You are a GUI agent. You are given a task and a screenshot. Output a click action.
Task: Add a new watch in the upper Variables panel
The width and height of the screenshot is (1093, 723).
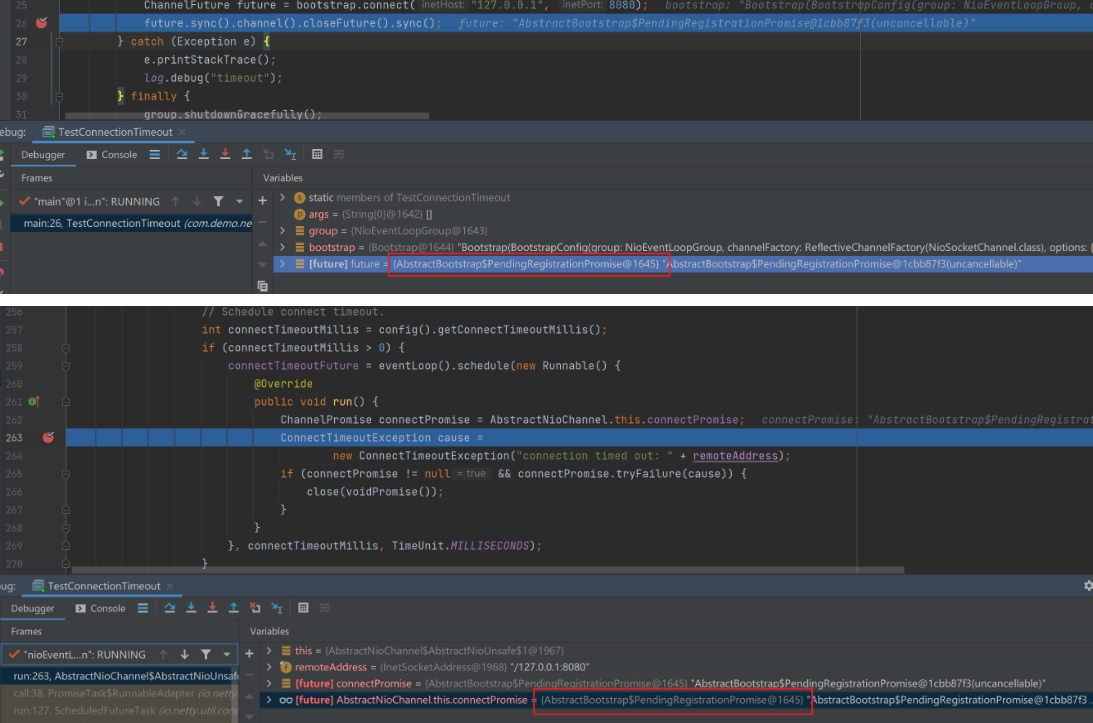[x=263, y=200]
